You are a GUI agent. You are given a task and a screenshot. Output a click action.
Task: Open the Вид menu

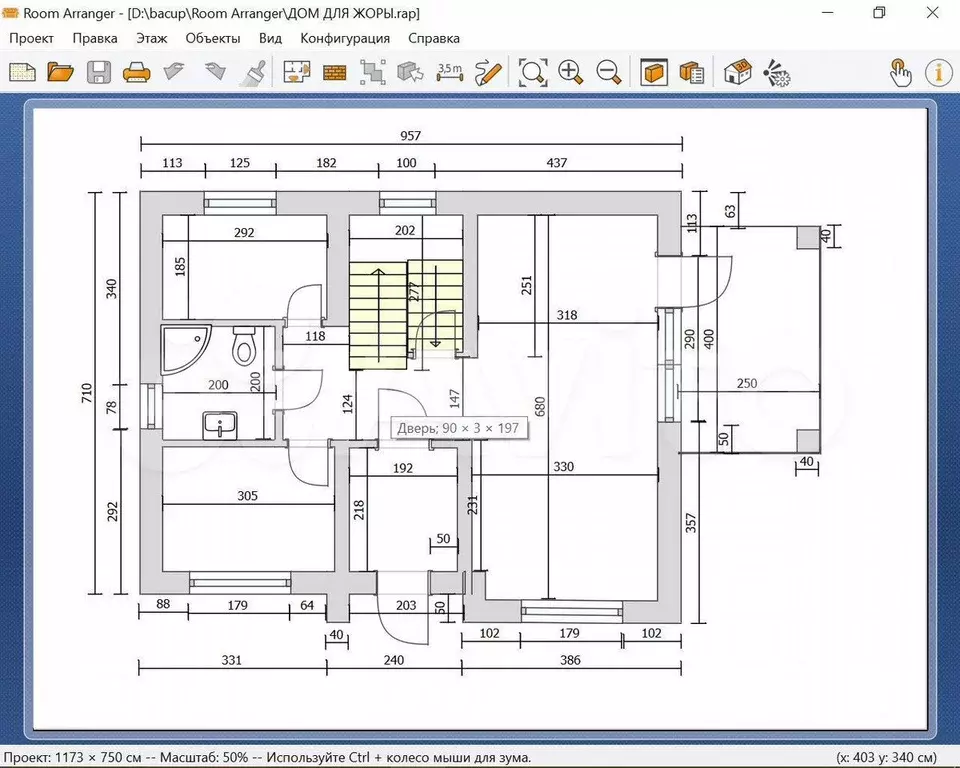[x=270, y=38]
